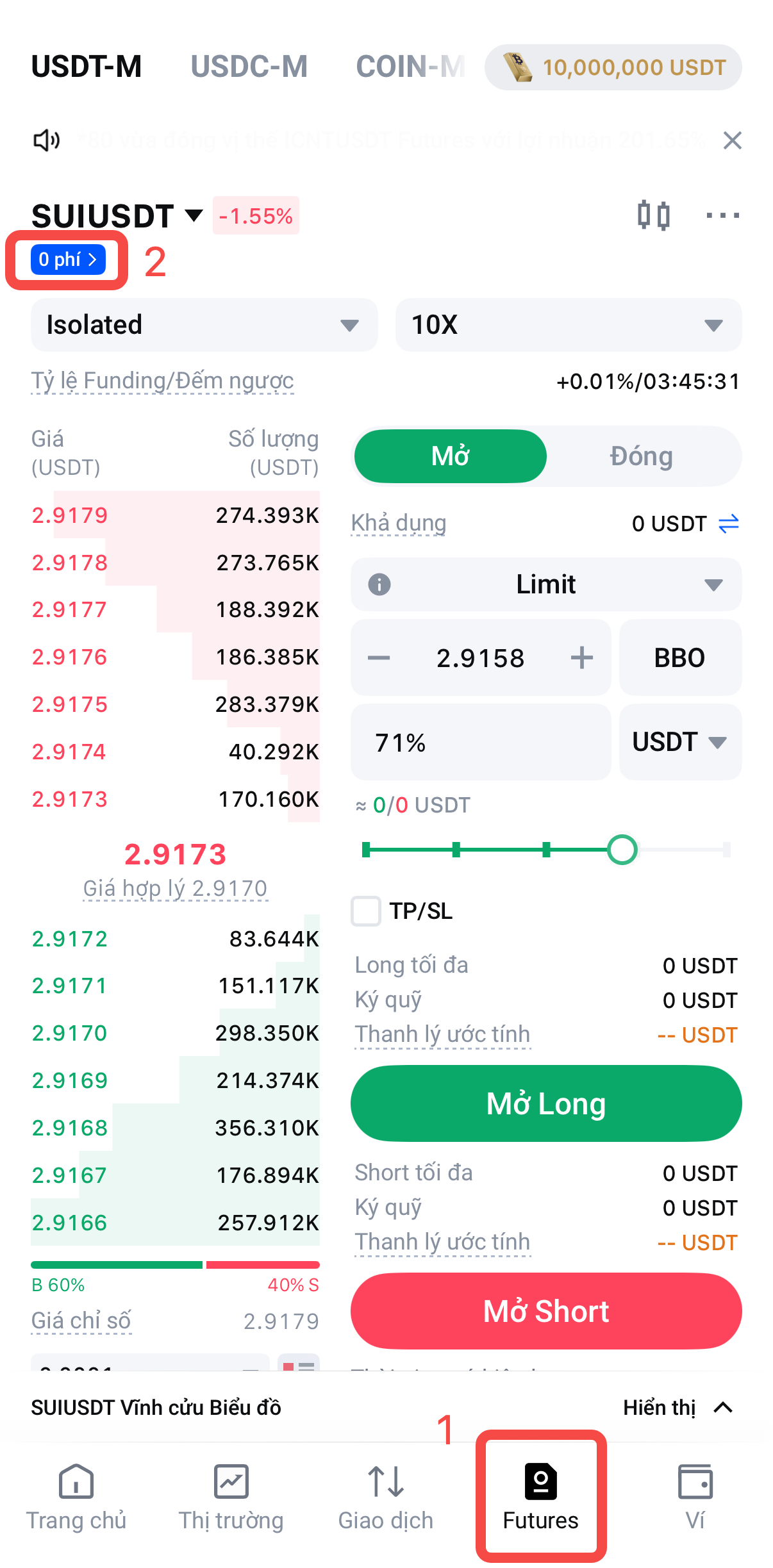Tap the Limit order info icon

379,584
